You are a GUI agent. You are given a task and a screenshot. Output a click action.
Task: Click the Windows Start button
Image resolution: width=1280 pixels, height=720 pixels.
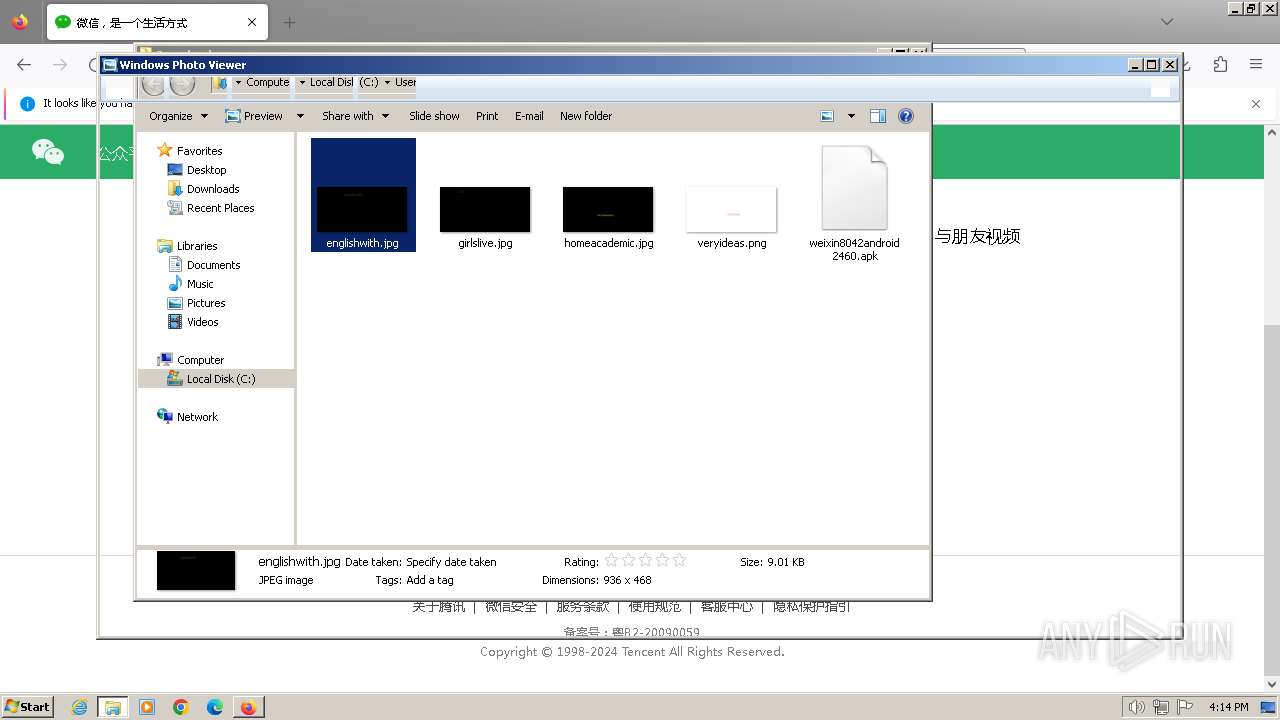[x=27, y=706]
